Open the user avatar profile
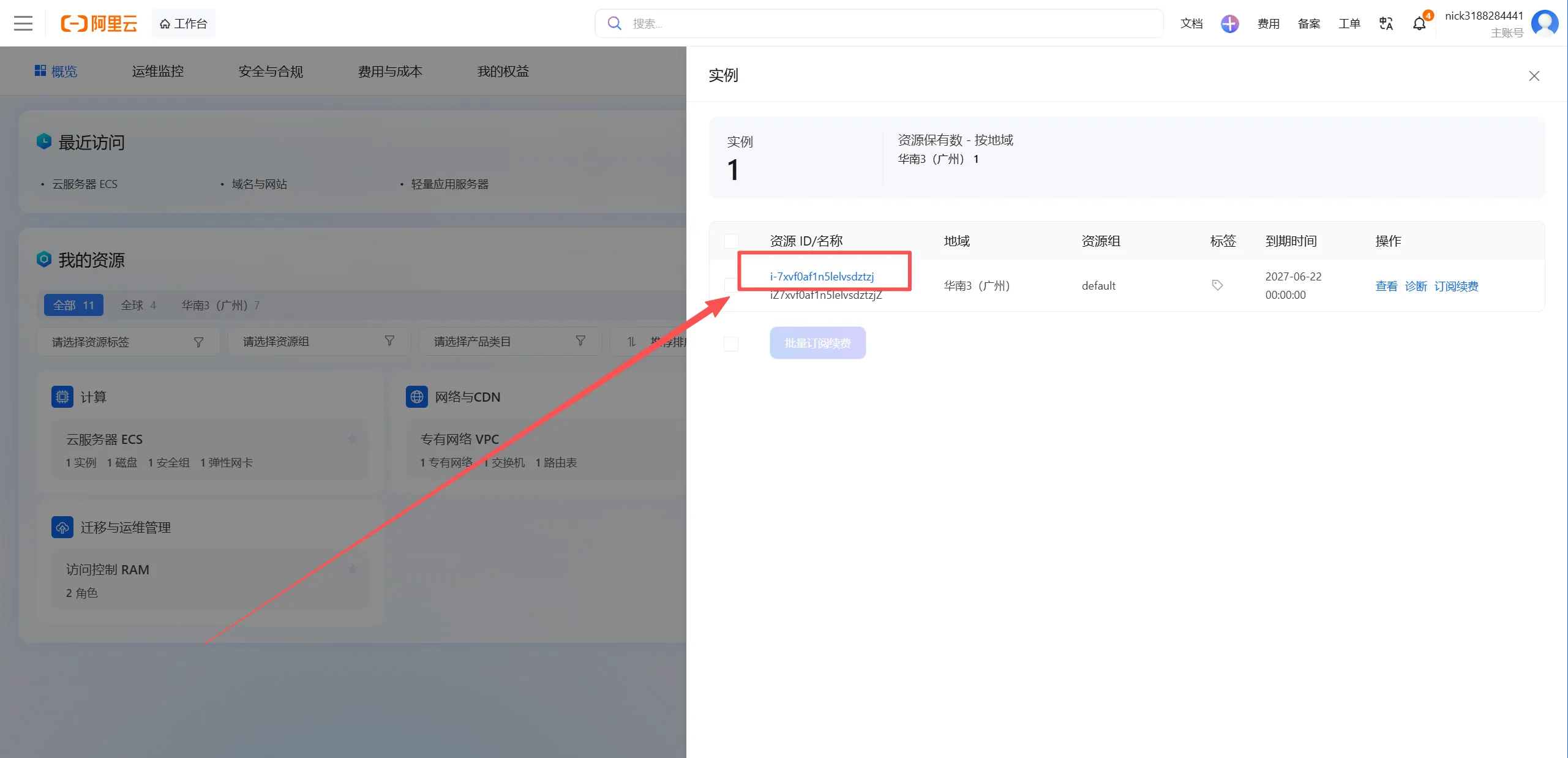Viewport: 1568px width, 758px height. pyautogui.click(x=1545, y=23)
